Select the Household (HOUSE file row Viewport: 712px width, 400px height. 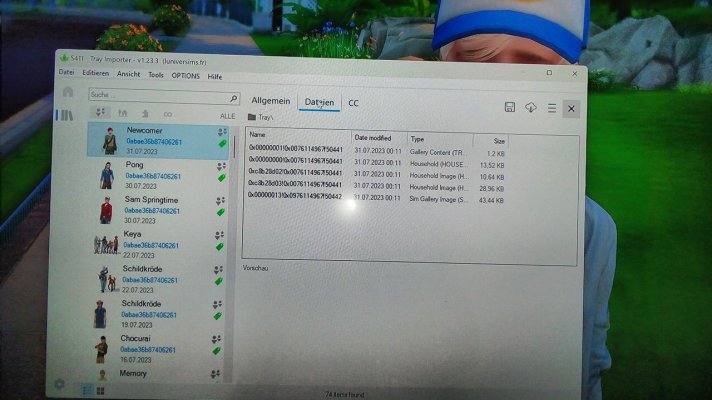(x=376, y=163)
